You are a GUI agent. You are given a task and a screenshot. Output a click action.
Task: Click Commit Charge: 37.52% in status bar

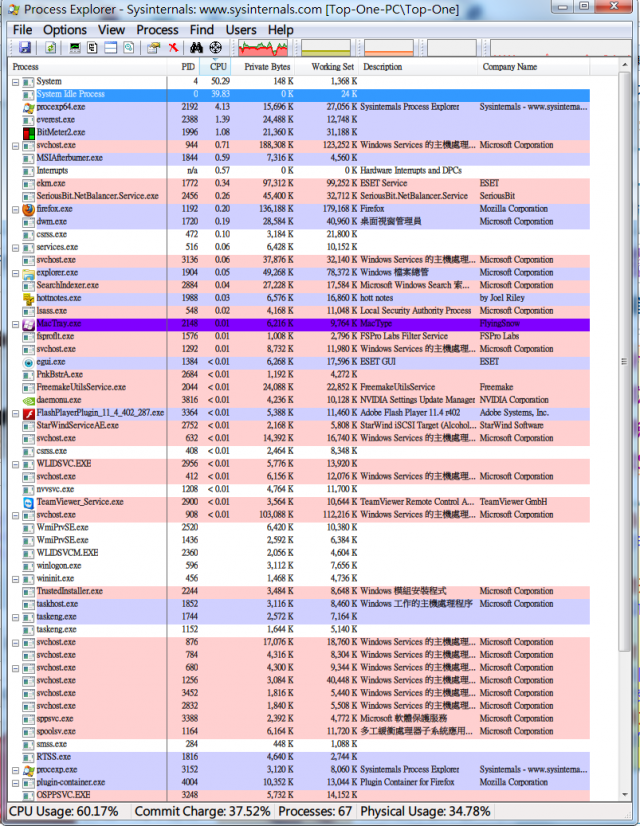(202, 811)
